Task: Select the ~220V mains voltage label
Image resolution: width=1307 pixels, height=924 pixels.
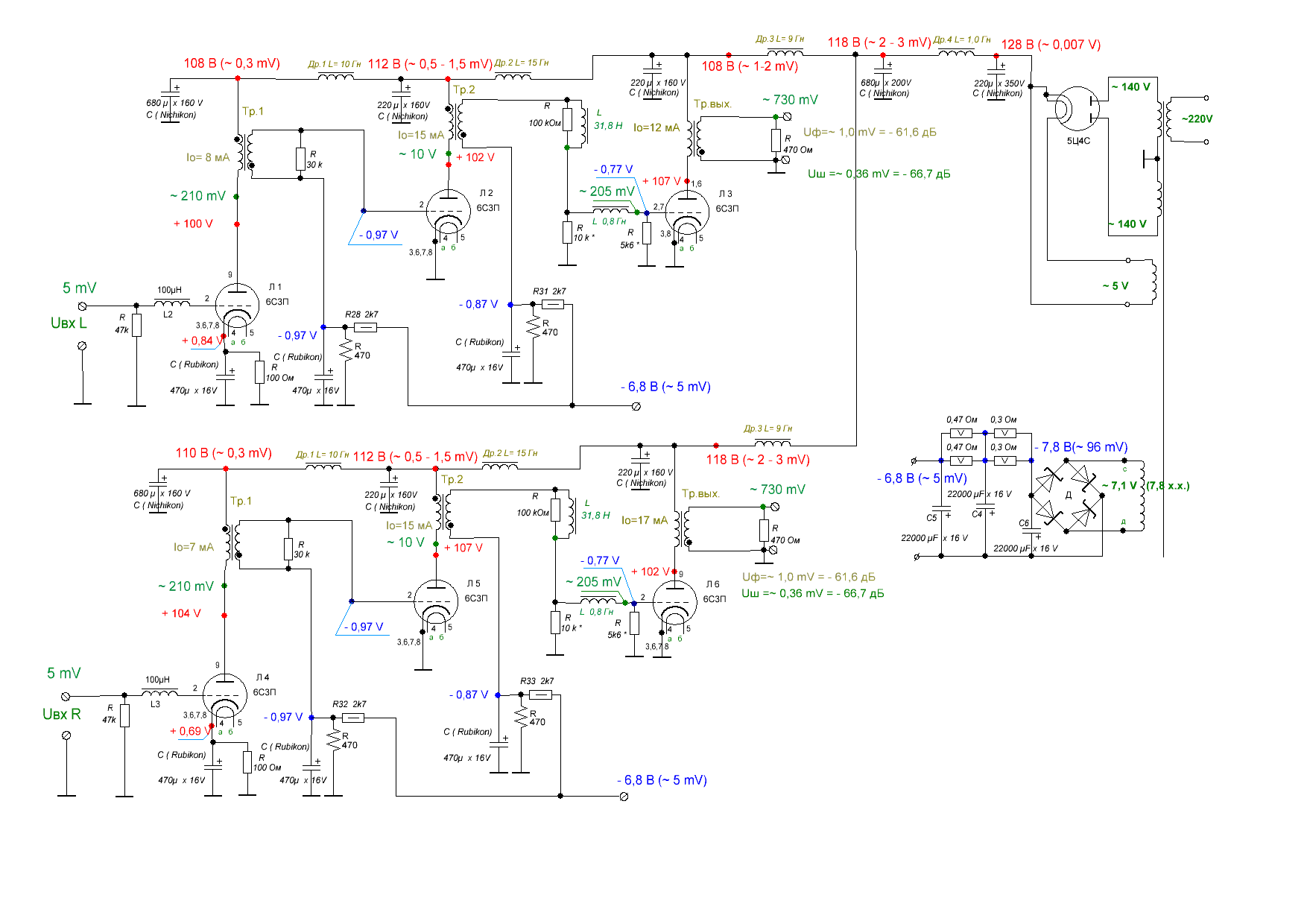Action: pos(1197,118)
